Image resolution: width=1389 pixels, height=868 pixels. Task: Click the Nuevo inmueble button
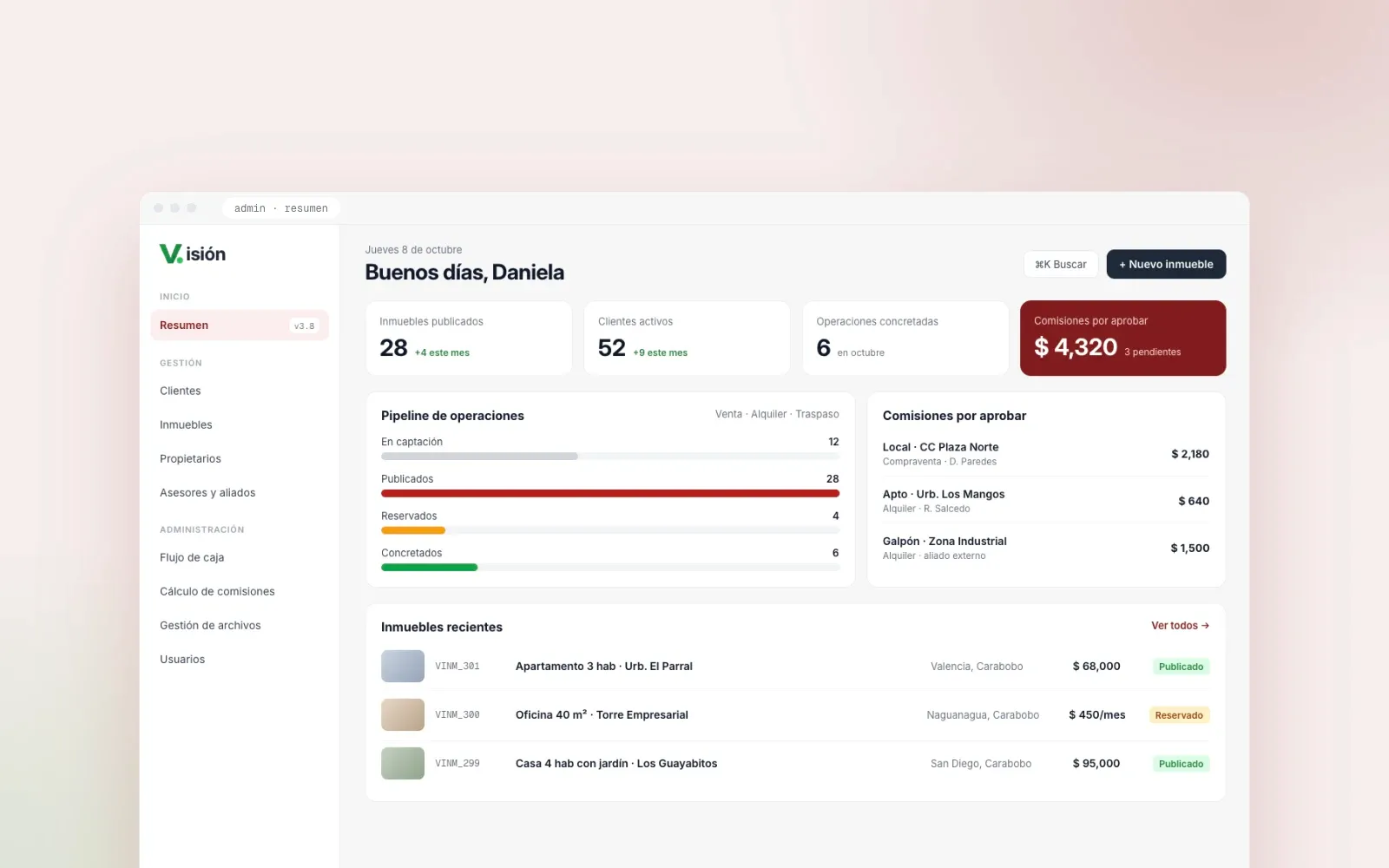coord(1166,264)
